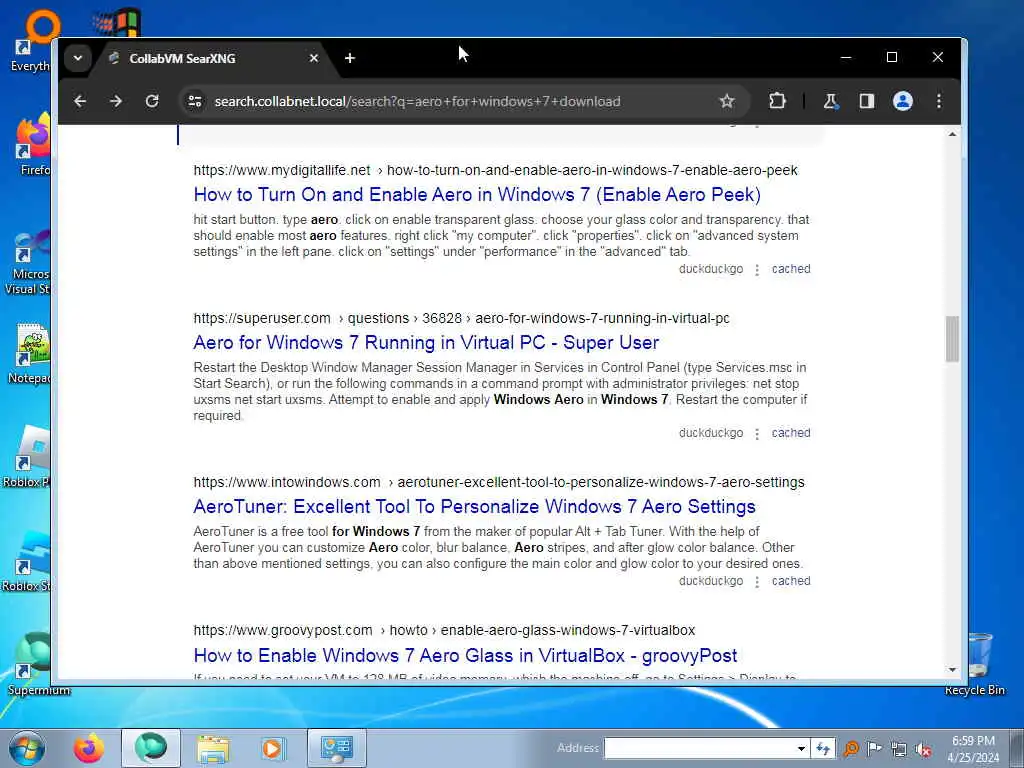The width and height of the screenshot is (1024, 768).
Task: Open the groovyPost Aero Glass VirtualBox result
Action: [465, 655]
